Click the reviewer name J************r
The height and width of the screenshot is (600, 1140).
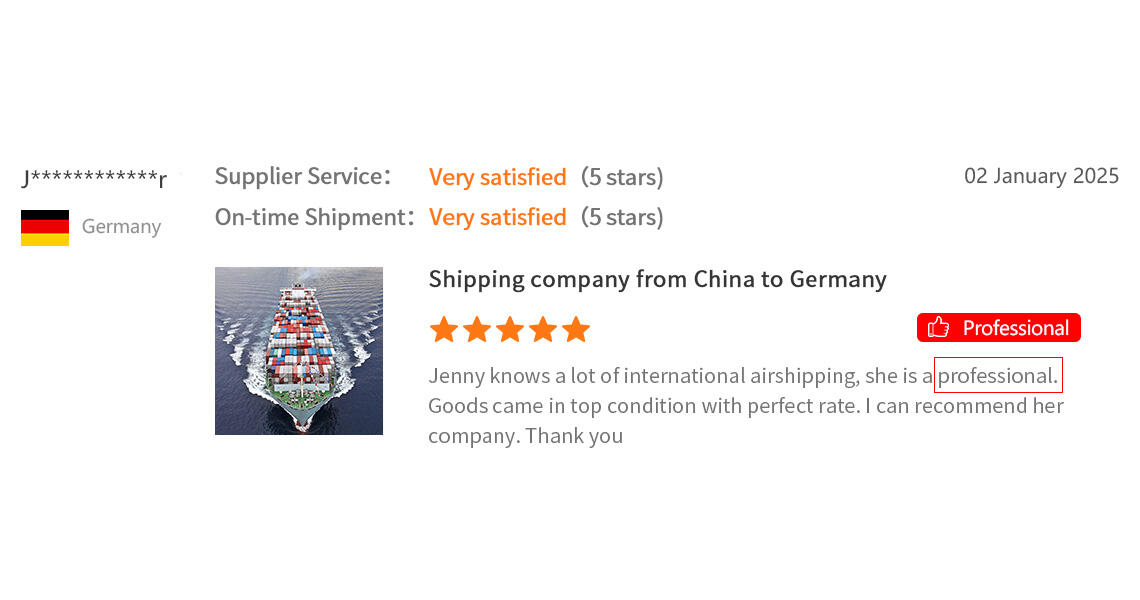94,180
